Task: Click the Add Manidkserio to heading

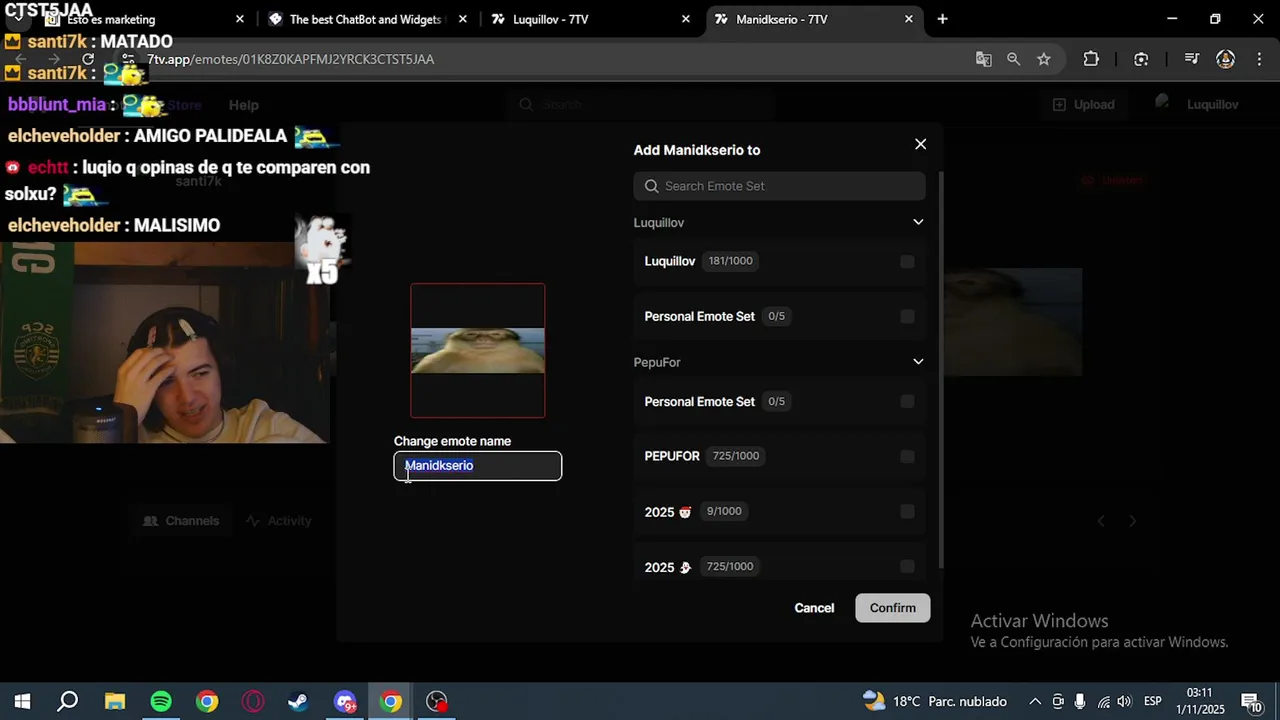Action: tap(697, 150)
